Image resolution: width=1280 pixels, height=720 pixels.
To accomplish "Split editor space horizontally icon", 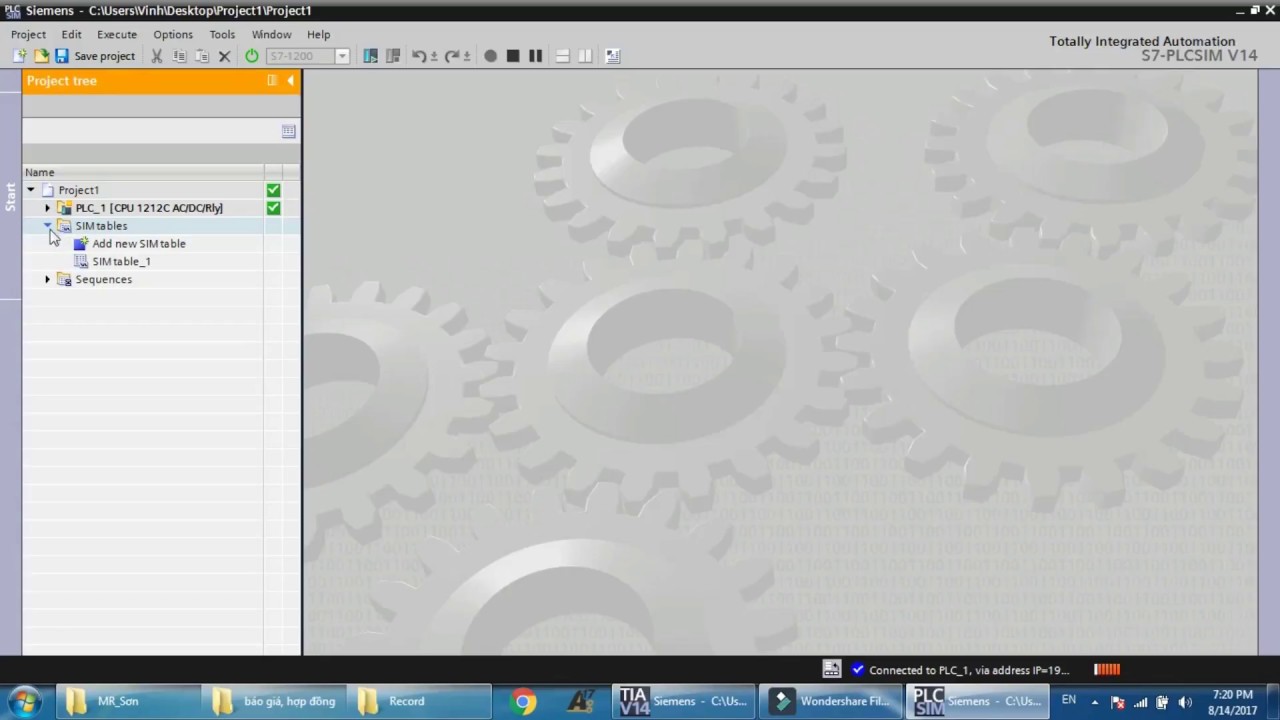I will [x=562, y=56].
